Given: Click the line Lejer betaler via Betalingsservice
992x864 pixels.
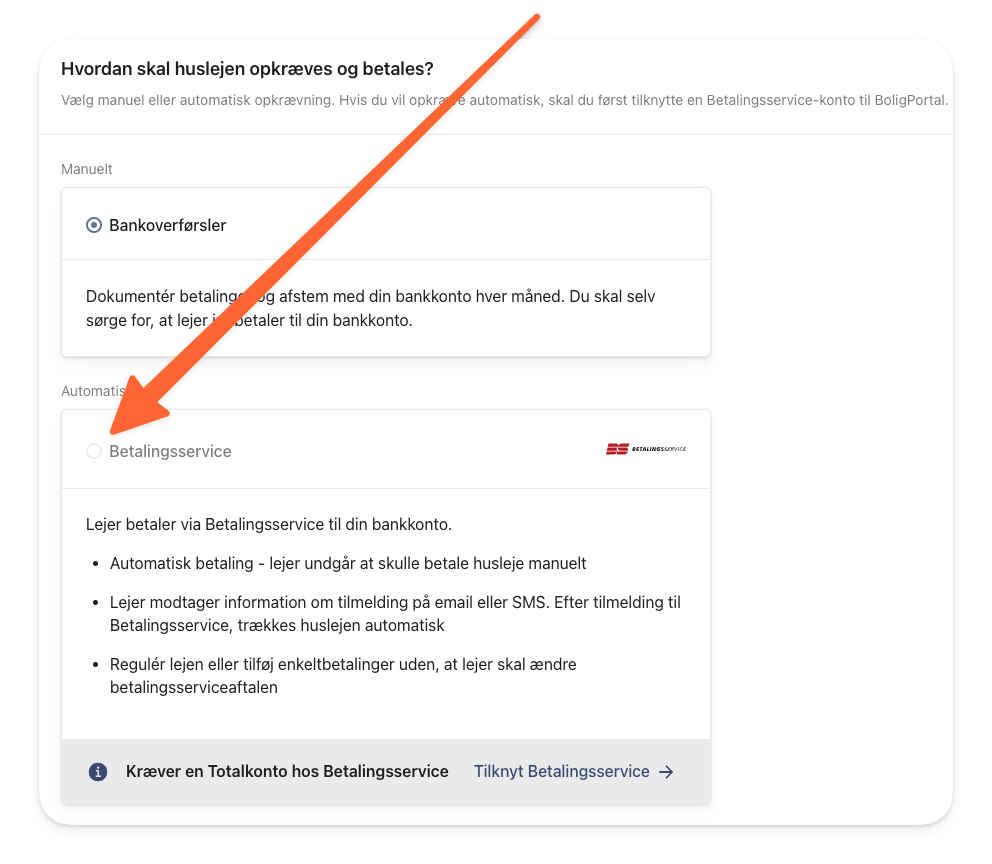Looking at the screenshot, I should (x=269, y=524).
